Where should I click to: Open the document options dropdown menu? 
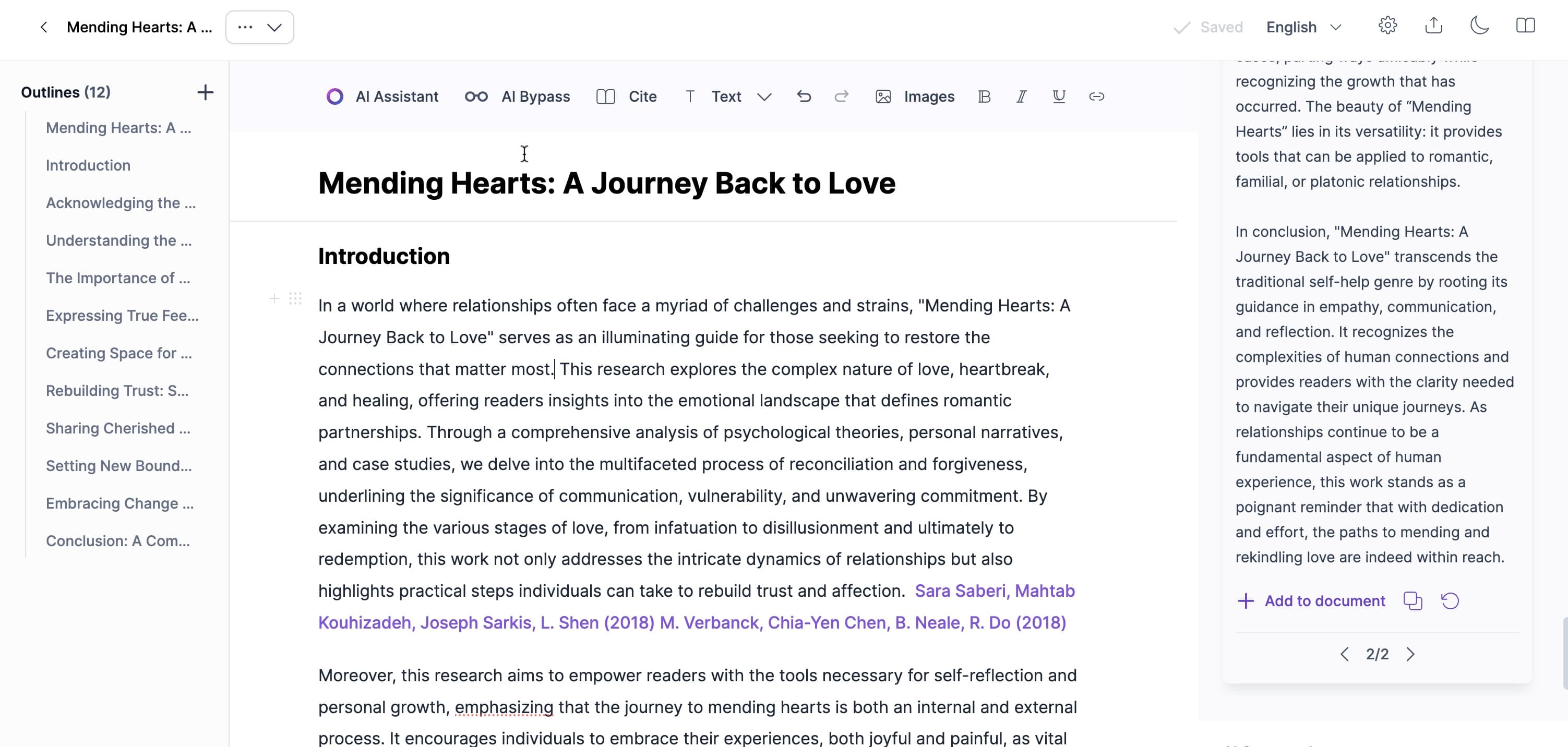coord(260,27)
